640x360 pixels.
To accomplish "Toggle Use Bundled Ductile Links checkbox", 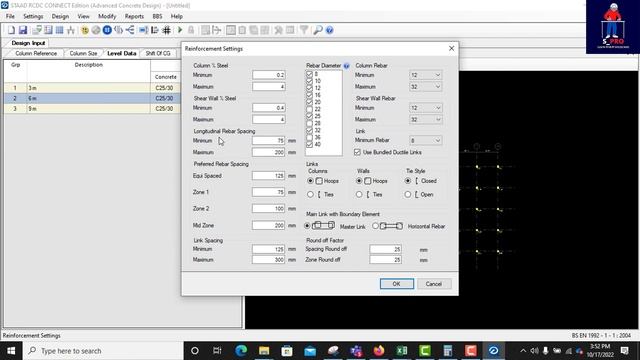I will point(358,152).
